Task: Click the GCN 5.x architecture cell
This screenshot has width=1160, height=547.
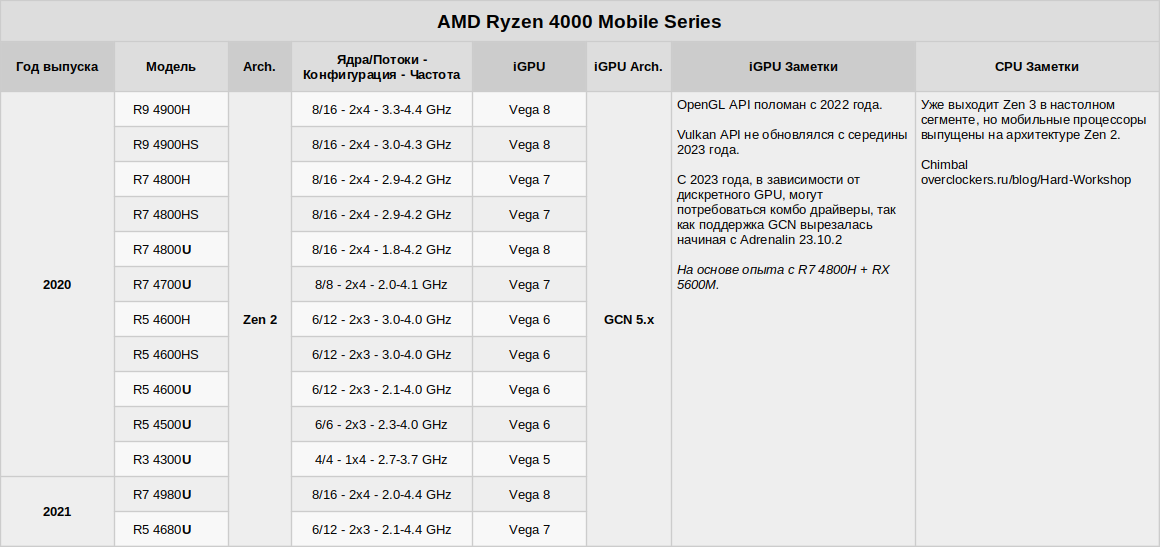Action: coord(629,320)
